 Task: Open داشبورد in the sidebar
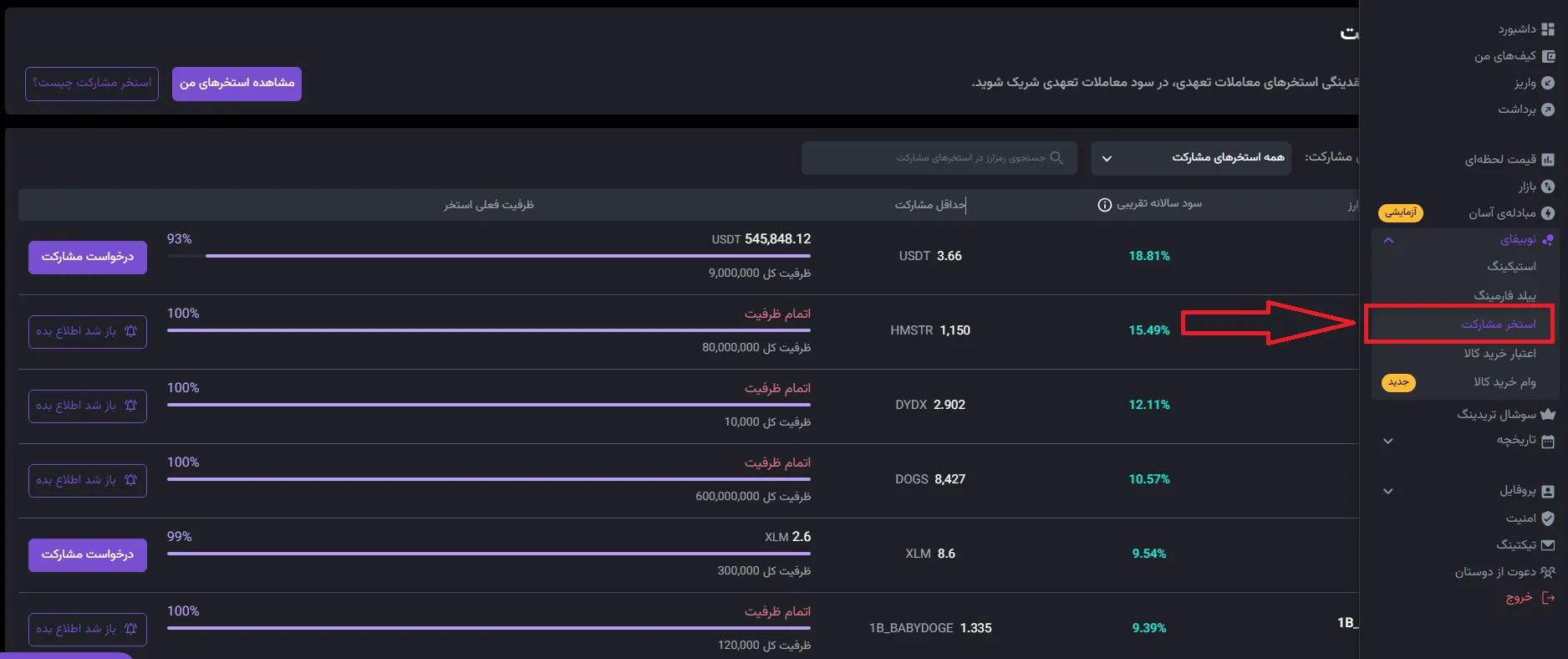[x=1517, y=29]
